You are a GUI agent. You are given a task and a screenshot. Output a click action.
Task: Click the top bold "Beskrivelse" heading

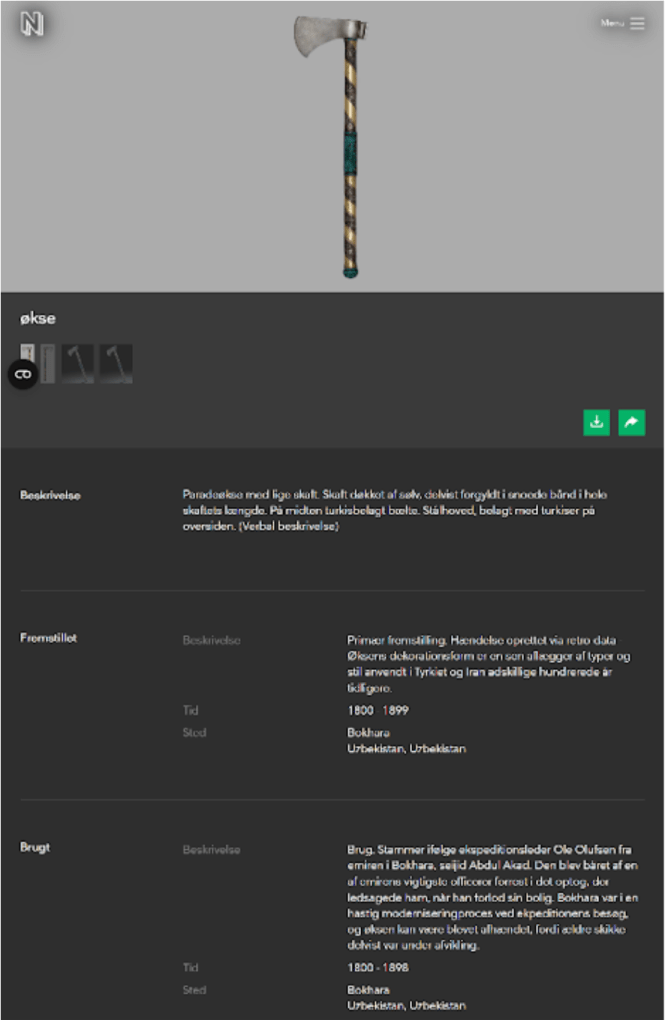point(51,495)
